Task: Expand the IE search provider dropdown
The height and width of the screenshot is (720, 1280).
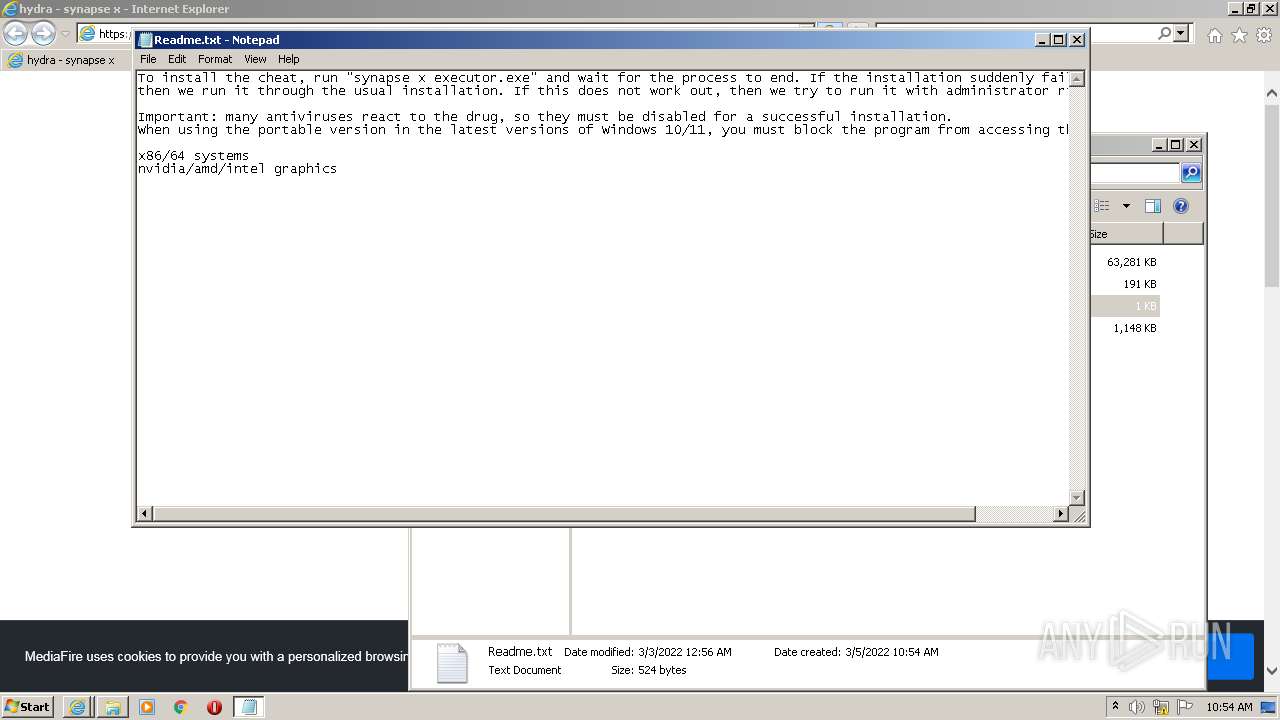Action: click(x=1181, y=34)
